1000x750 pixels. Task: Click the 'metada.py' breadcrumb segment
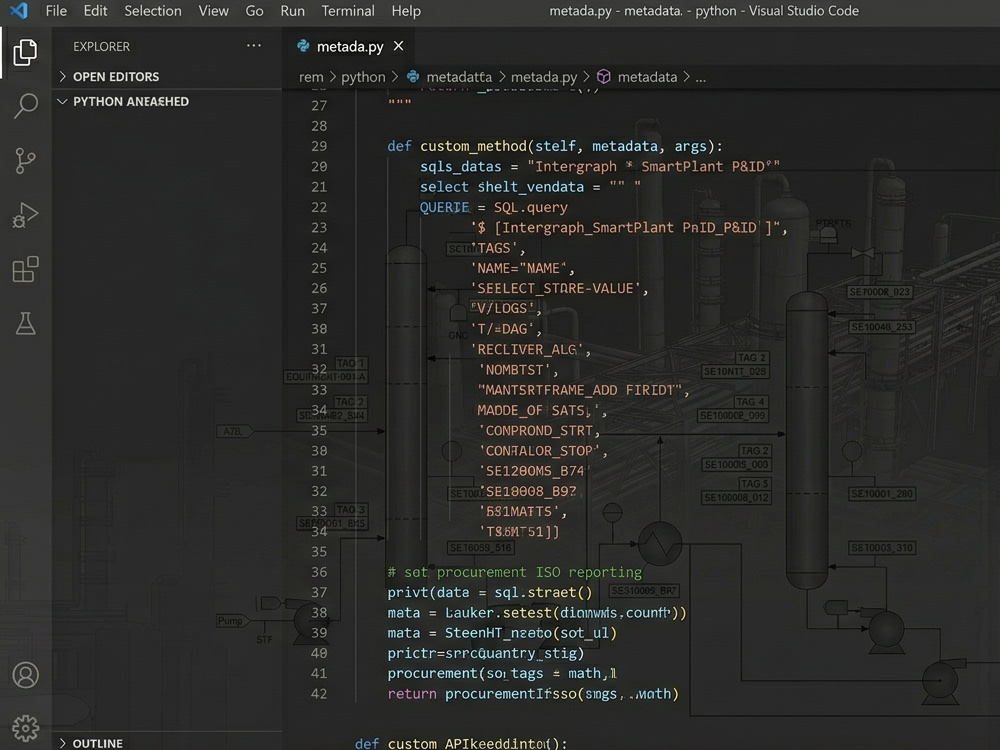[543, 77]
